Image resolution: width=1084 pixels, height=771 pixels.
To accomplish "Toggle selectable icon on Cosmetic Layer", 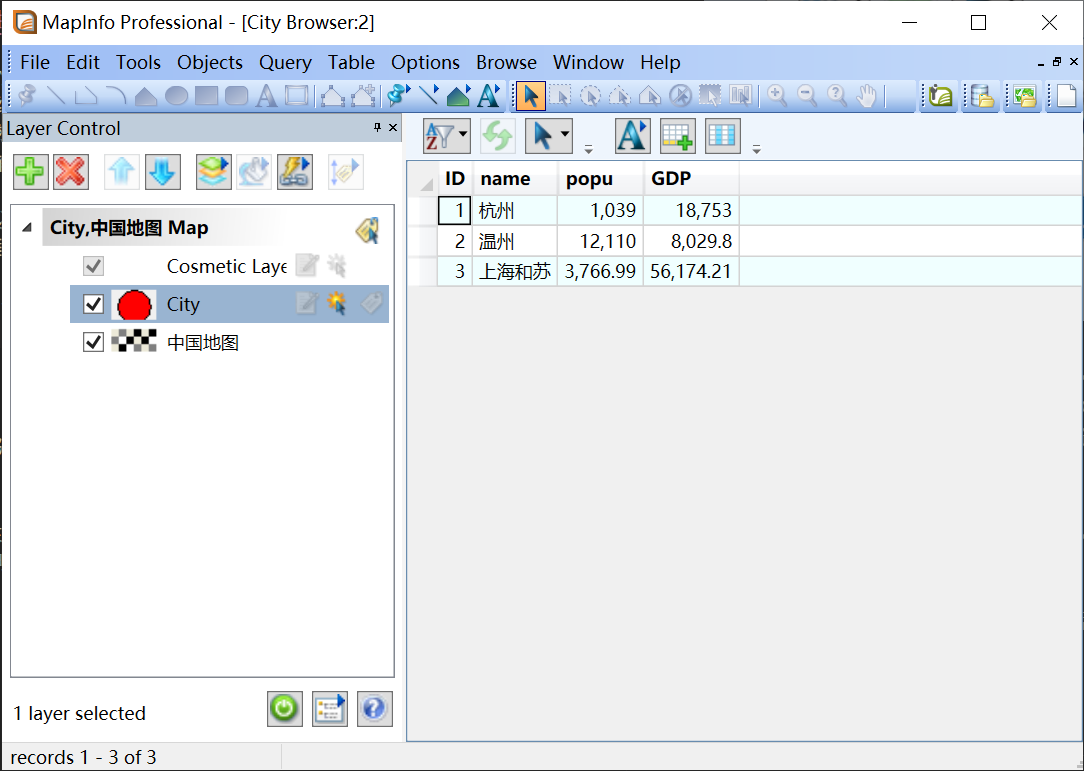I will 337,265.
